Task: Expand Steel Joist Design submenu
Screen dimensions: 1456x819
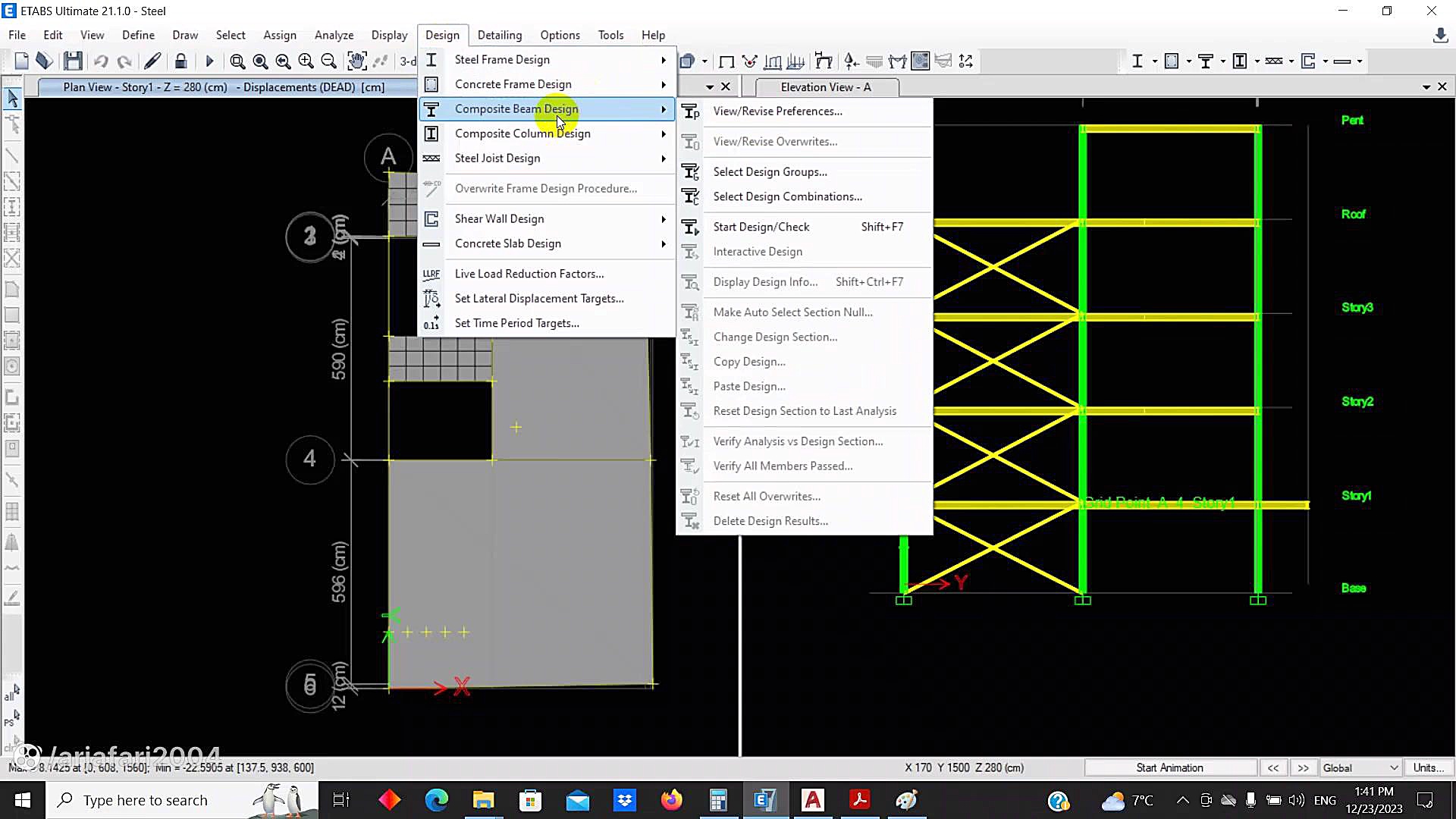Action: coord(546,158)
